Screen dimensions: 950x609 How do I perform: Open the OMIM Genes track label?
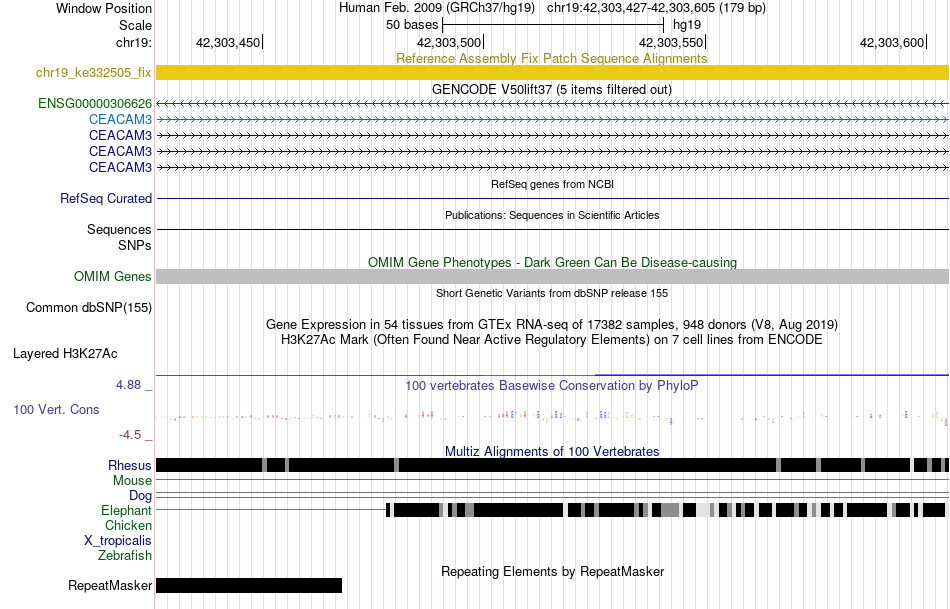113,276
